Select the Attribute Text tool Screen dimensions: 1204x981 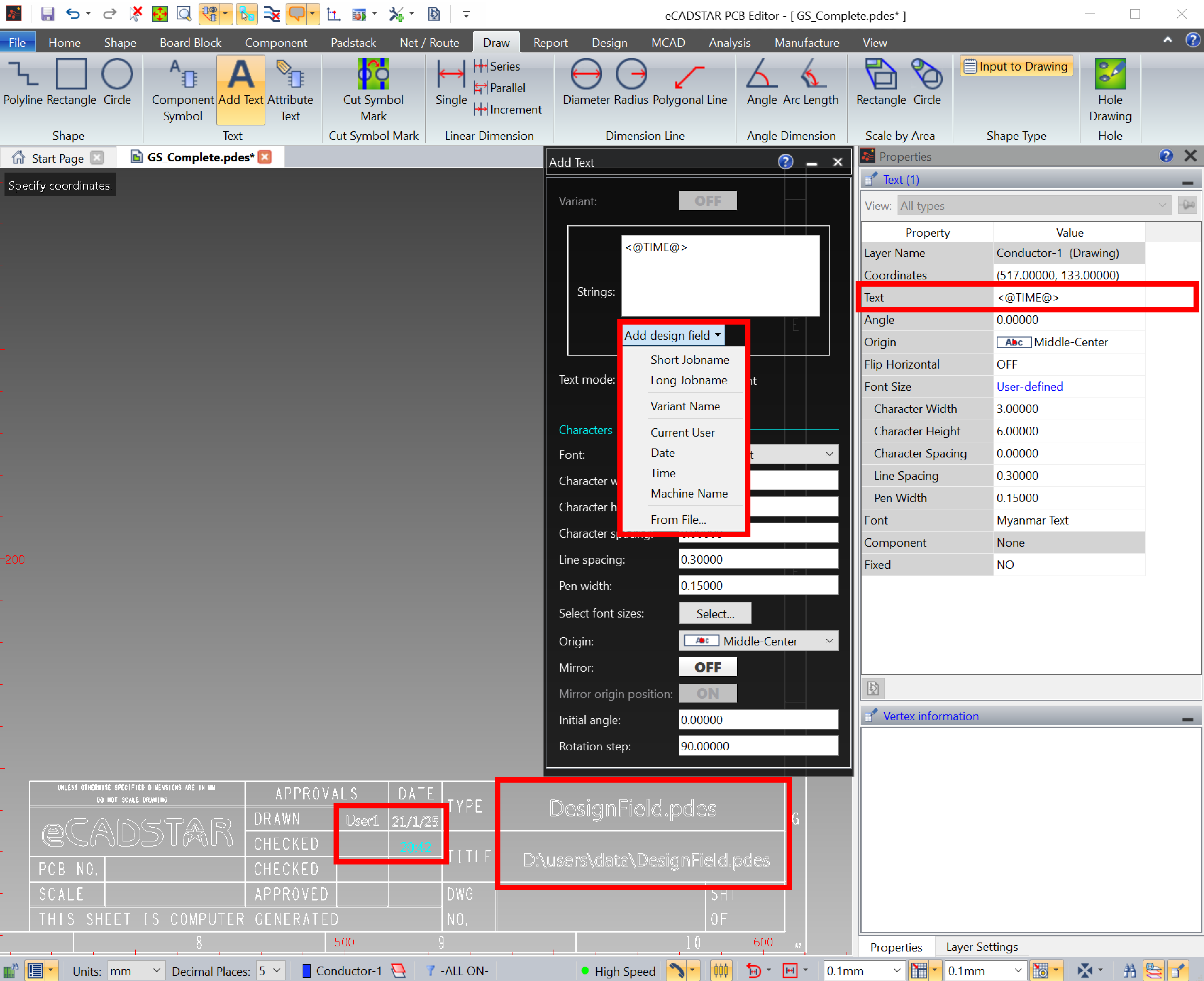(290, 90)
